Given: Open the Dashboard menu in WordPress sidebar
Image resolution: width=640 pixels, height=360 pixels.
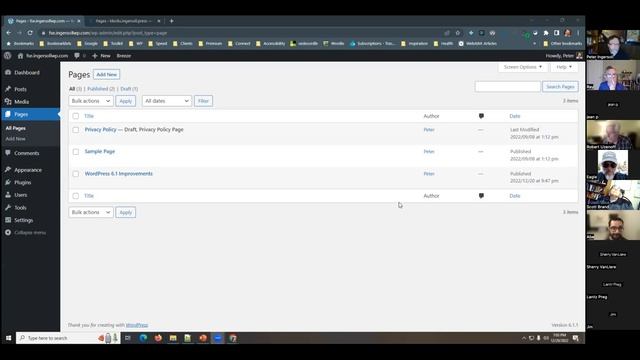Looking at the screenshot, I should (x=27, y=73).
